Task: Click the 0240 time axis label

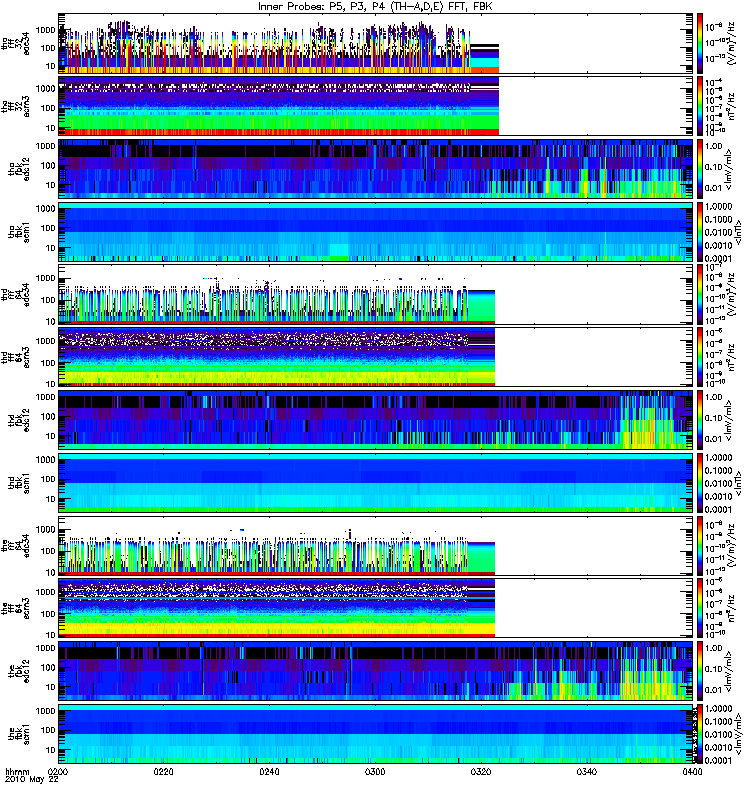Action: click(269, 772)
